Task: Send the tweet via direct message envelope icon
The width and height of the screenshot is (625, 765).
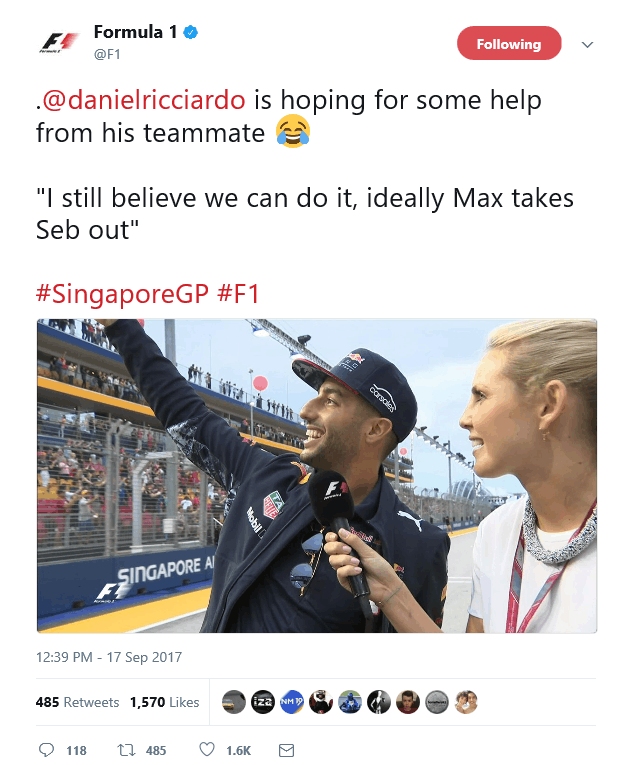Action: tap(286, 750)
